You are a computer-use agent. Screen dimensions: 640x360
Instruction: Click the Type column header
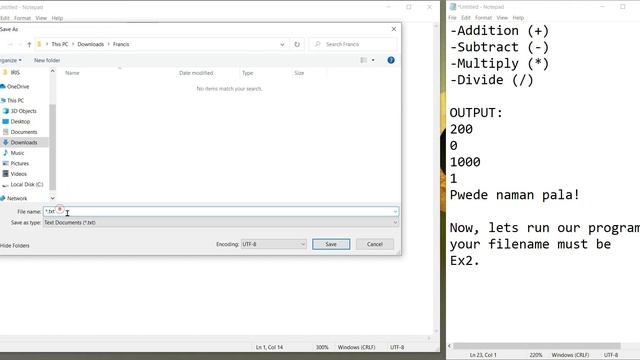click(247, 73)
